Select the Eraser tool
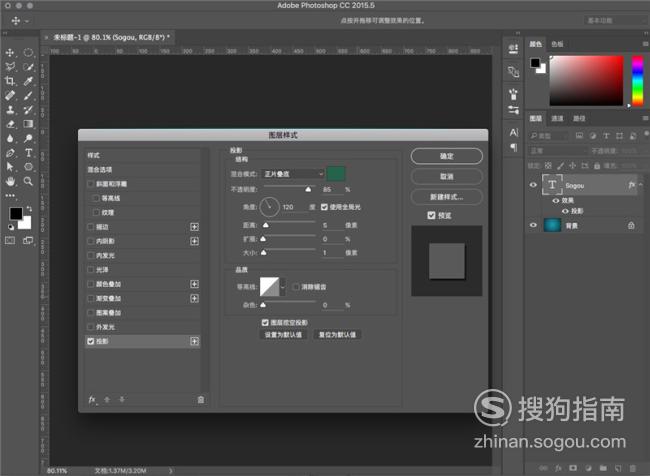This screenshot has width=650, height=476. pyautogui.click(x=10, y=124)
